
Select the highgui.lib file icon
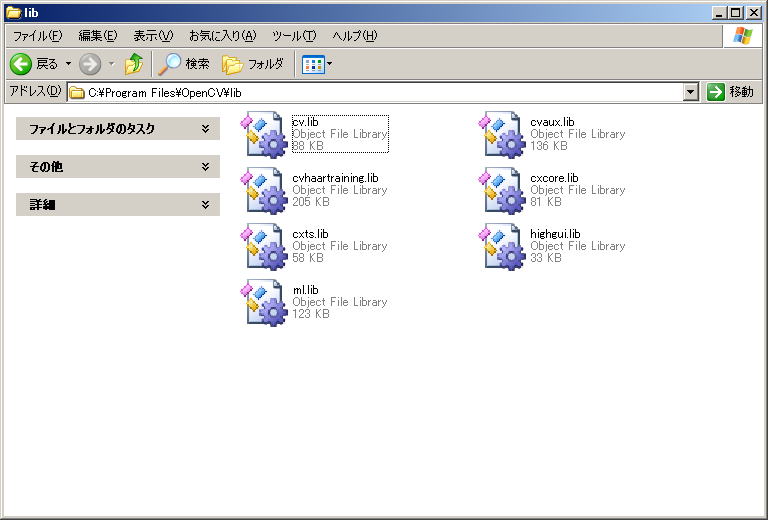click(502, 247)
